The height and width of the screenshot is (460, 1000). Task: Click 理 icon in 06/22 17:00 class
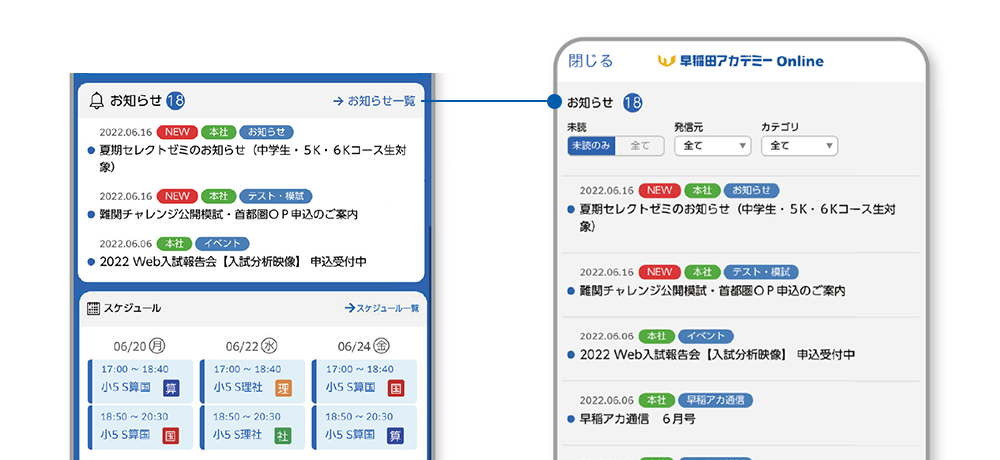click(x=283, y=388)
